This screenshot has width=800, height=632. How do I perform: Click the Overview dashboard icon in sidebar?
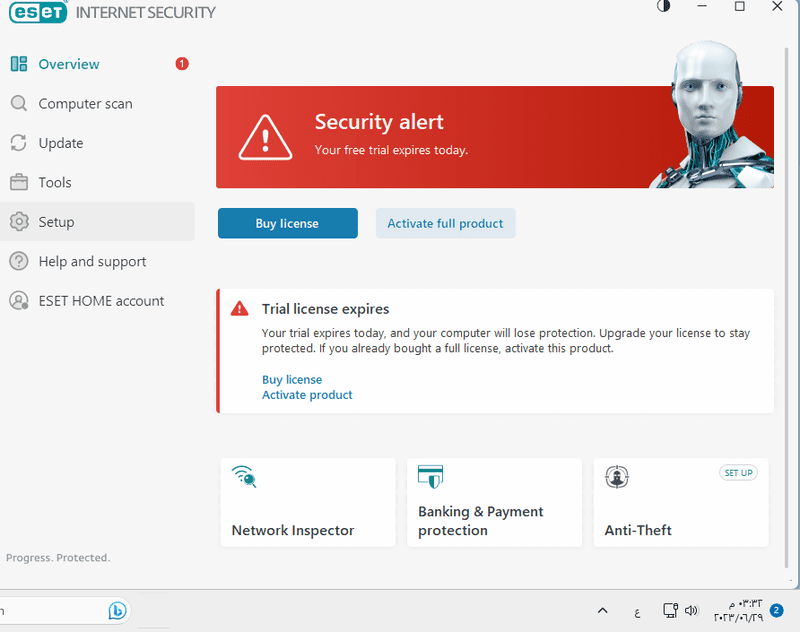19,64
